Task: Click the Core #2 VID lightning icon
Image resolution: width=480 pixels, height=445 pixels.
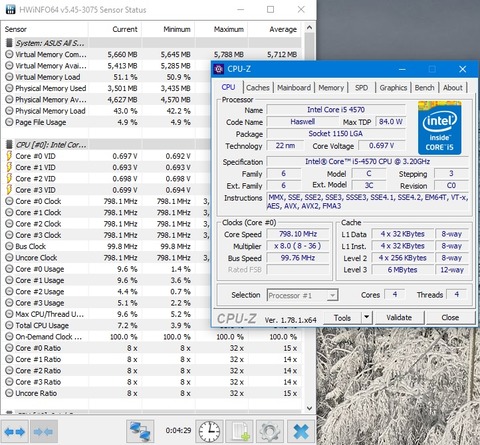Action: point(9,178)
